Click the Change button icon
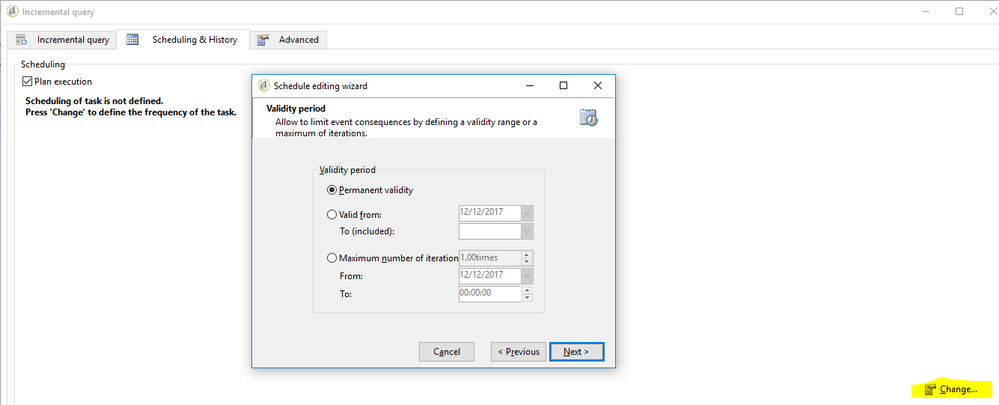This screenshot has width=999, height=405. click(x=930, y=388)
